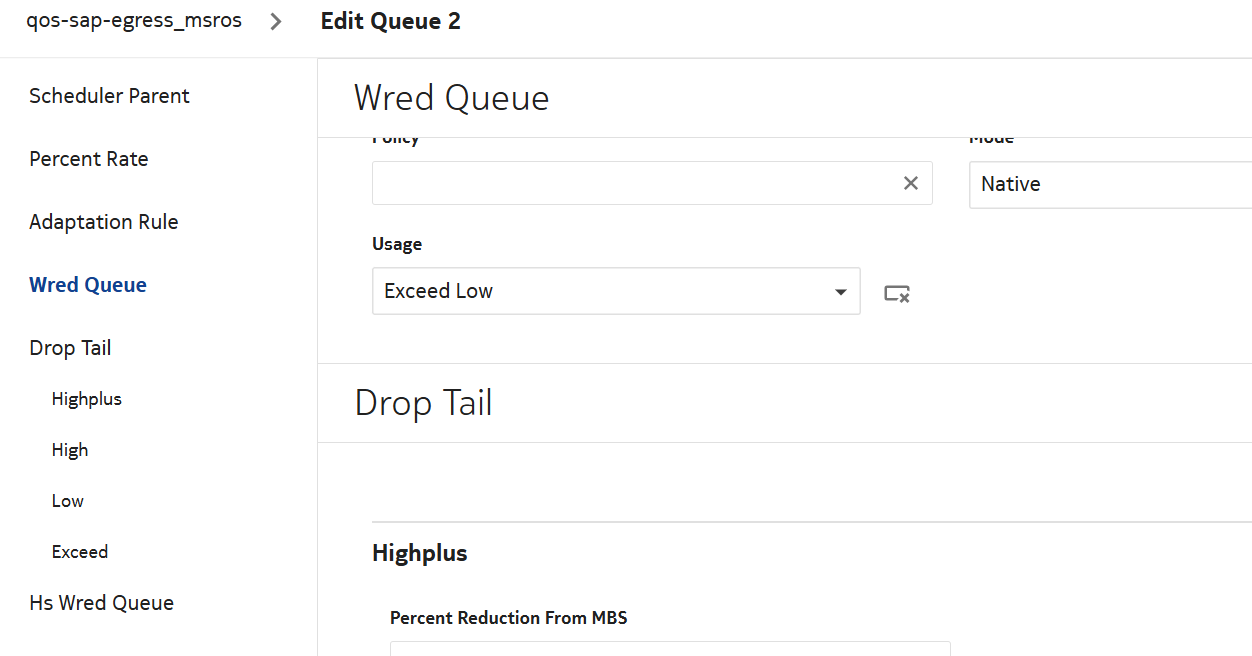
Task: Open the Drop Tail sidebar entry
Action: tap(70, 348)
